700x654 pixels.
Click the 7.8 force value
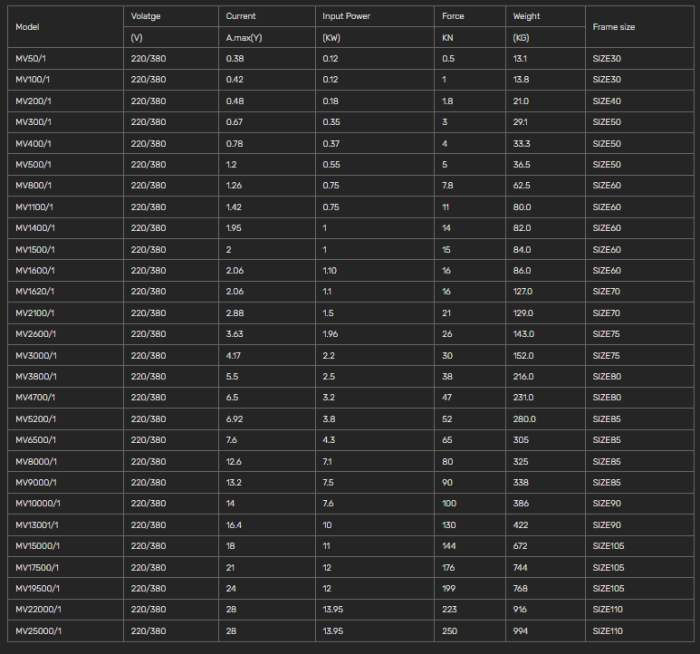pyautogui.click(x=448, y=186)
